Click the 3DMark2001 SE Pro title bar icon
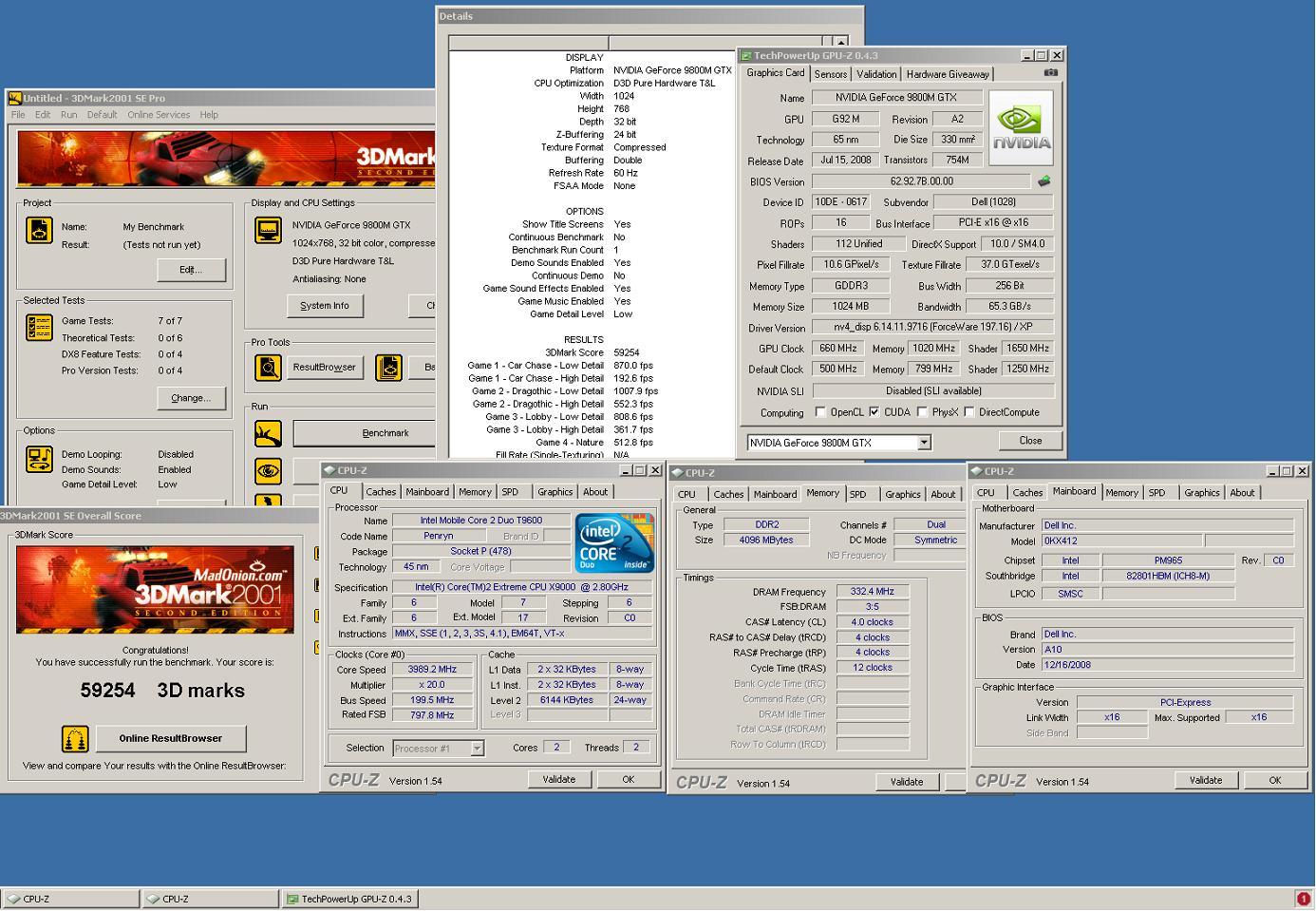The width and height of the screenshot is (1316, 911). (x=15, y=98)
